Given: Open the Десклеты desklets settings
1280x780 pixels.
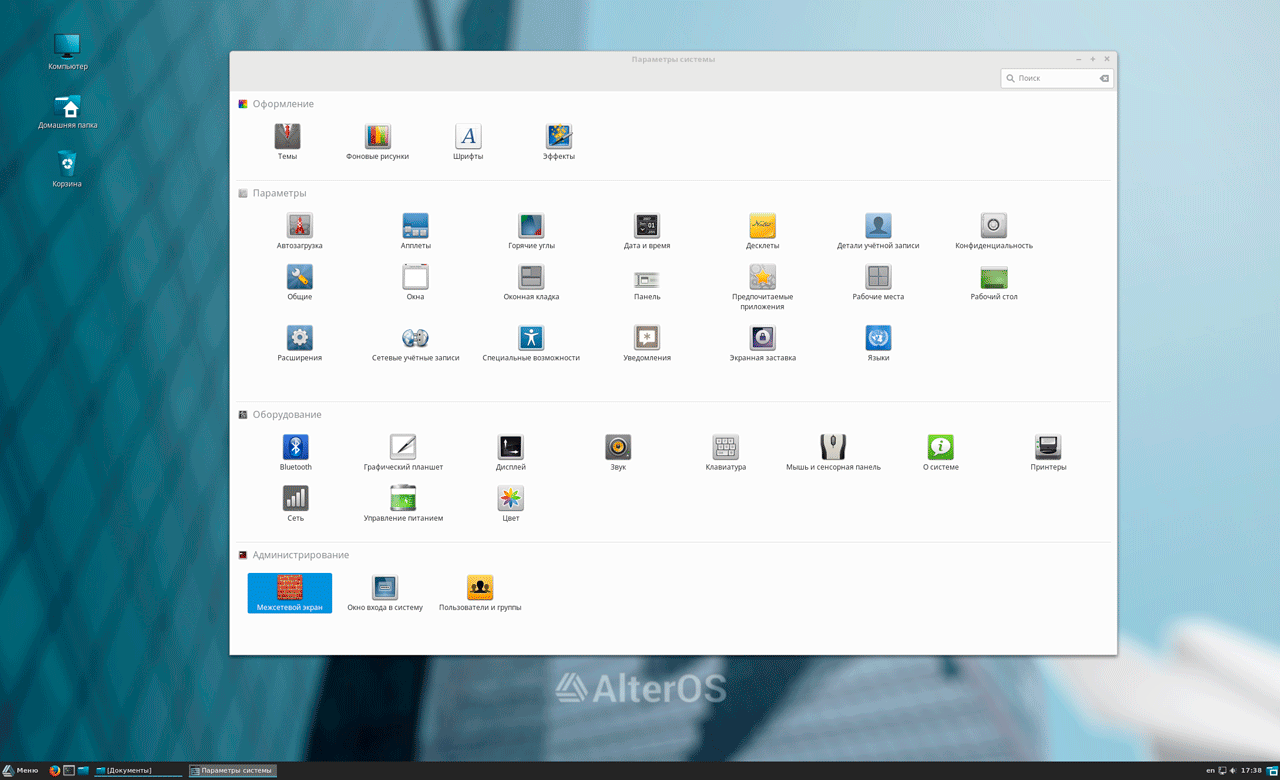Looking at the screenshot, I should 762,231.
